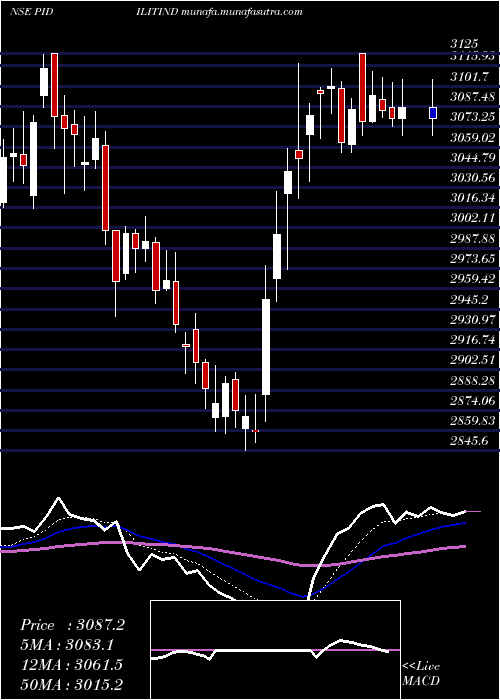Select the 3101.7 price axis label
Viewport: 500px width, 700px height.
click(x=469, y=77)
